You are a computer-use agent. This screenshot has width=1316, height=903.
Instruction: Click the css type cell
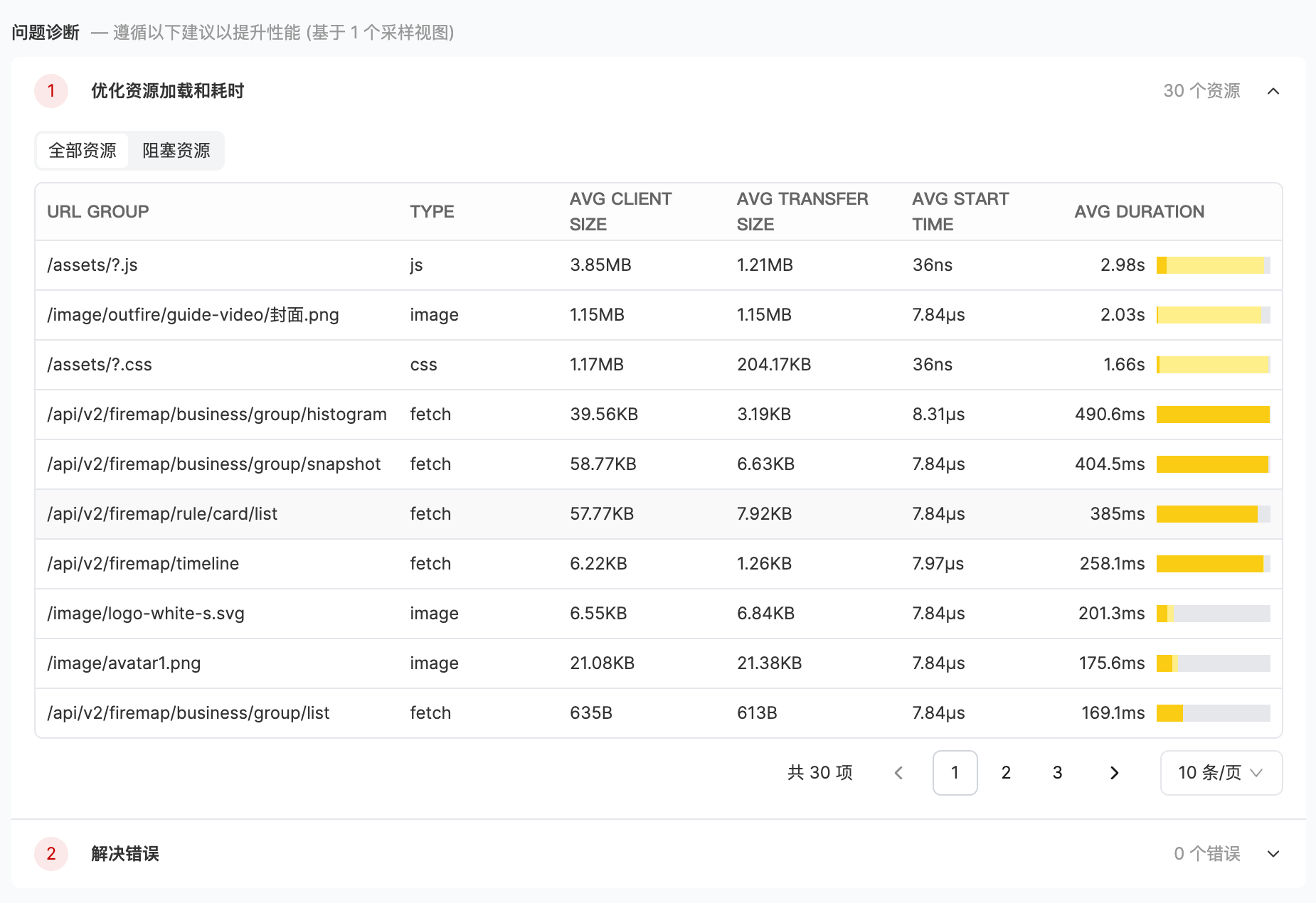424,365
